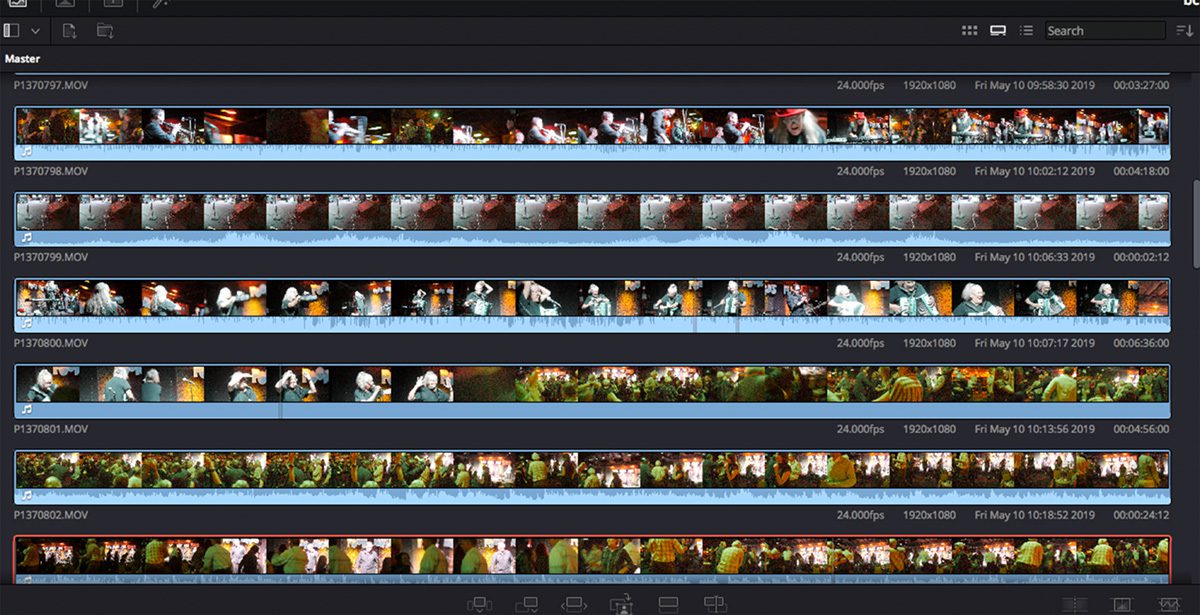Apply the Dissolve transition icon
Viewport: 1200px width, 615px height.
(1121, 604)
